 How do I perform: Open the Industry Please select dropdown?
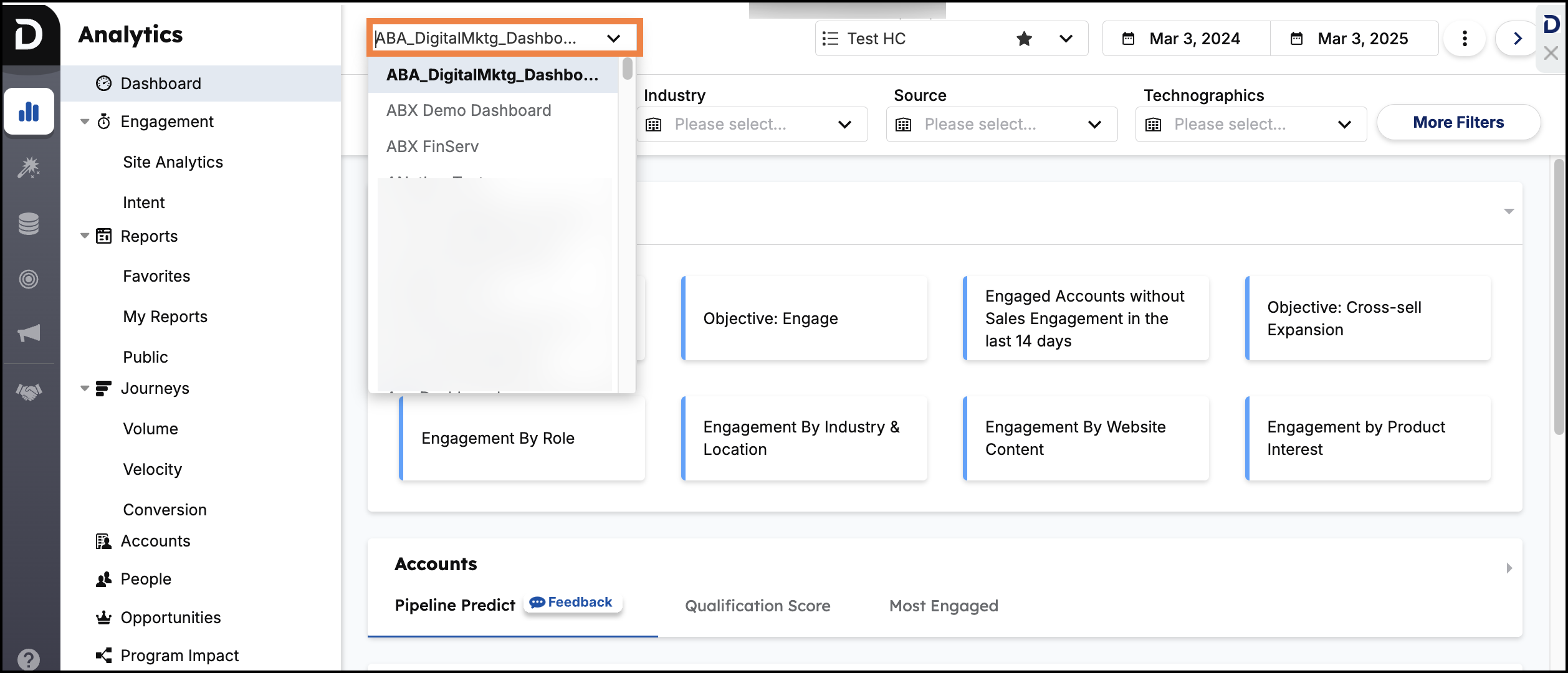coord(752,124)
